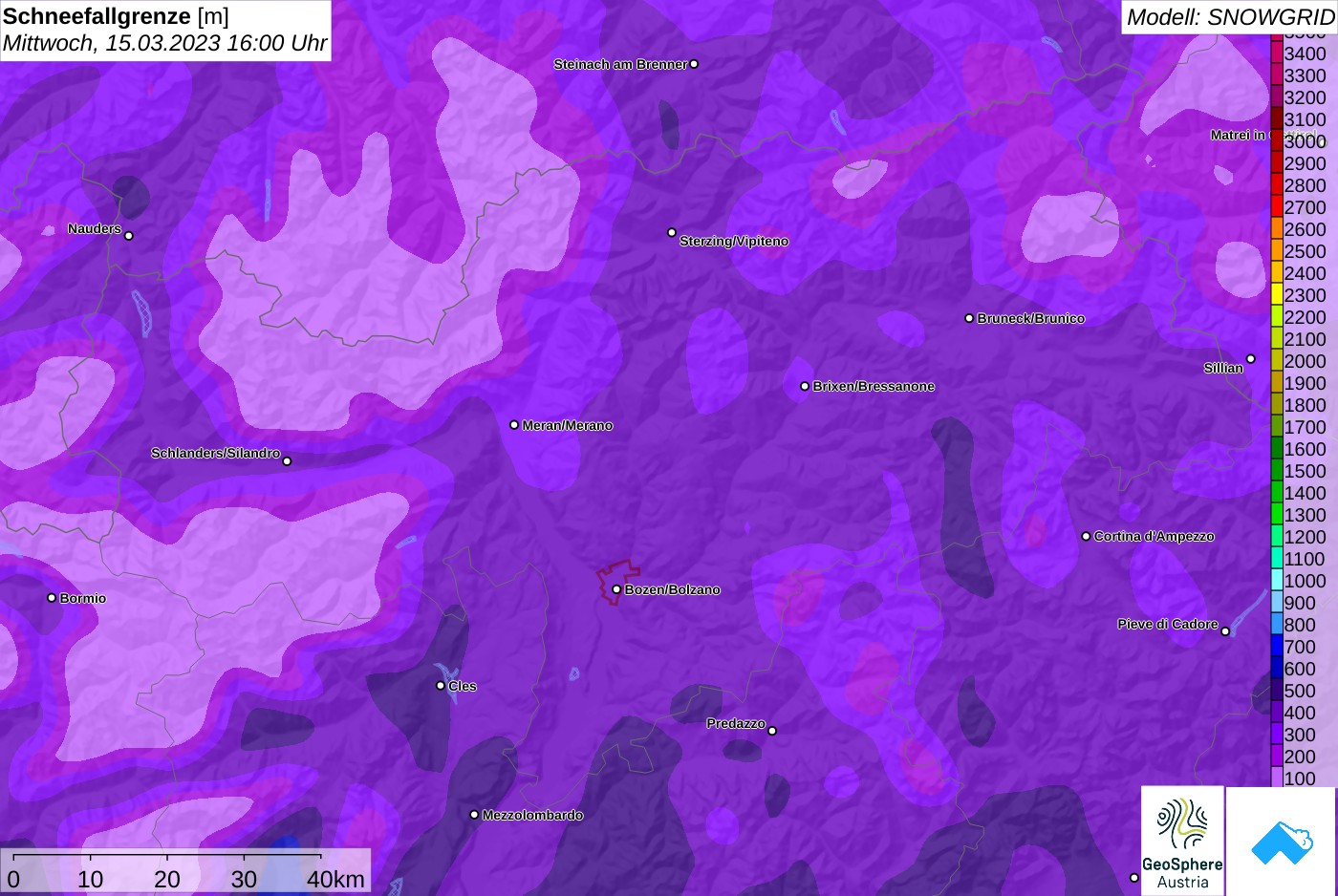Select the Pieve di Cadore marker dot
Image resolution: width=1338 pixels, height=896 pixels.
1225,630
